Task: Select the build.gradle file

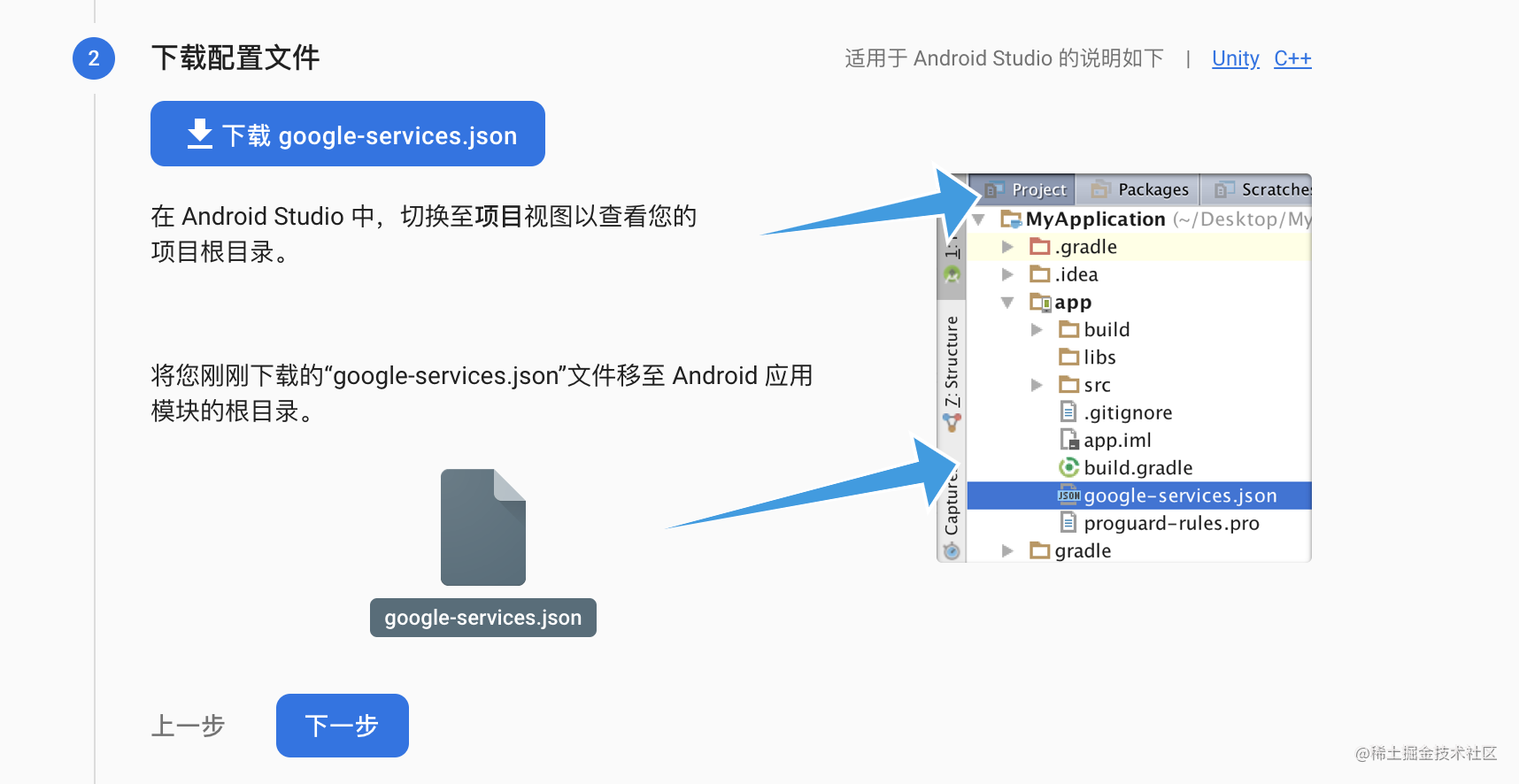Action: tap(1139, 467)
